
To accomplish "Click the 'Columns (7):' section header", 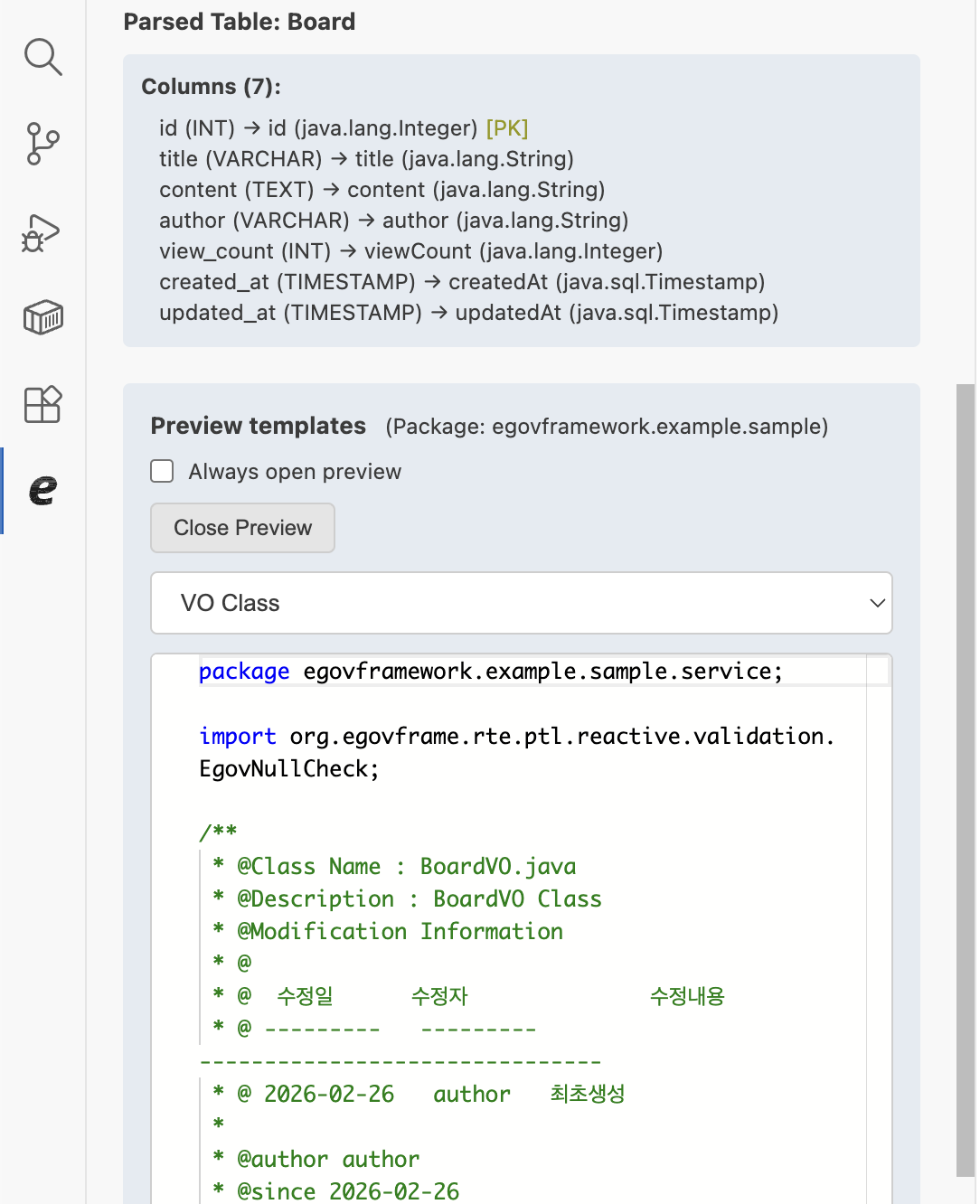I will point(211,87).
